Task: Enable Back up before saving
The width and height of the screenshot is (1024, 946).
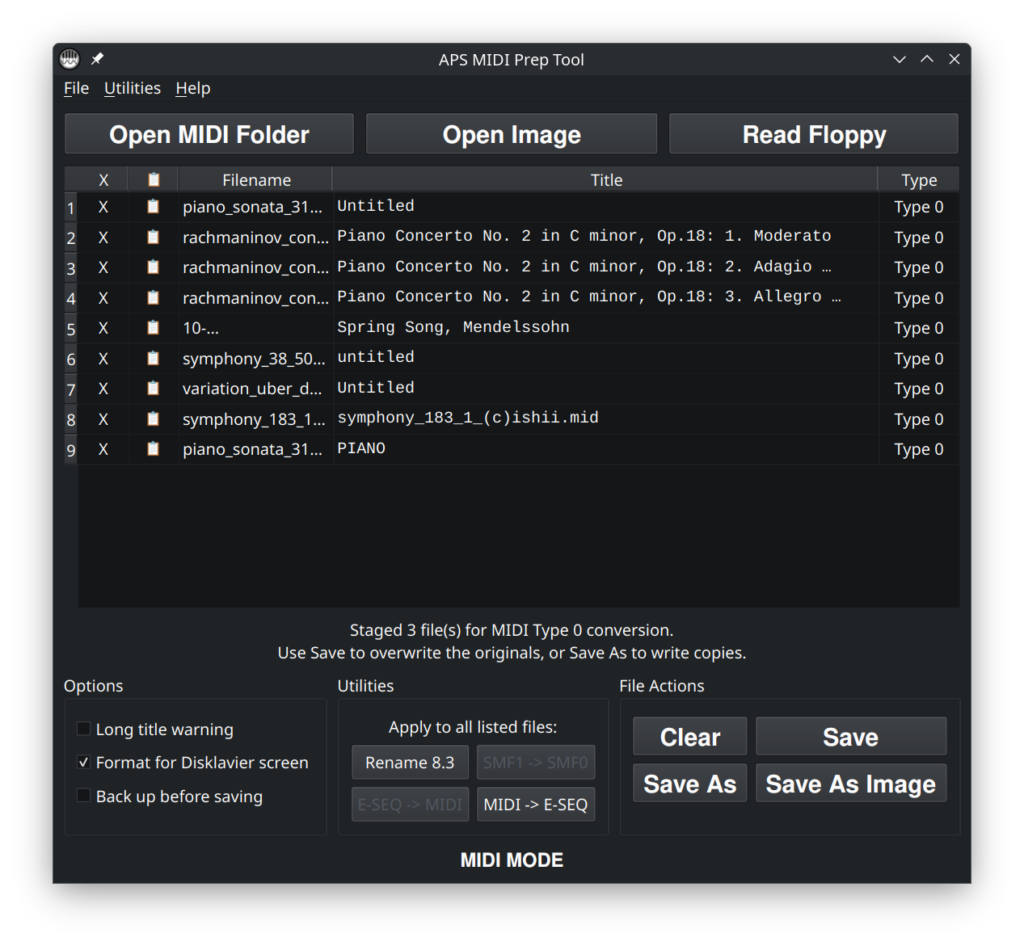Action: click(84, 797)
